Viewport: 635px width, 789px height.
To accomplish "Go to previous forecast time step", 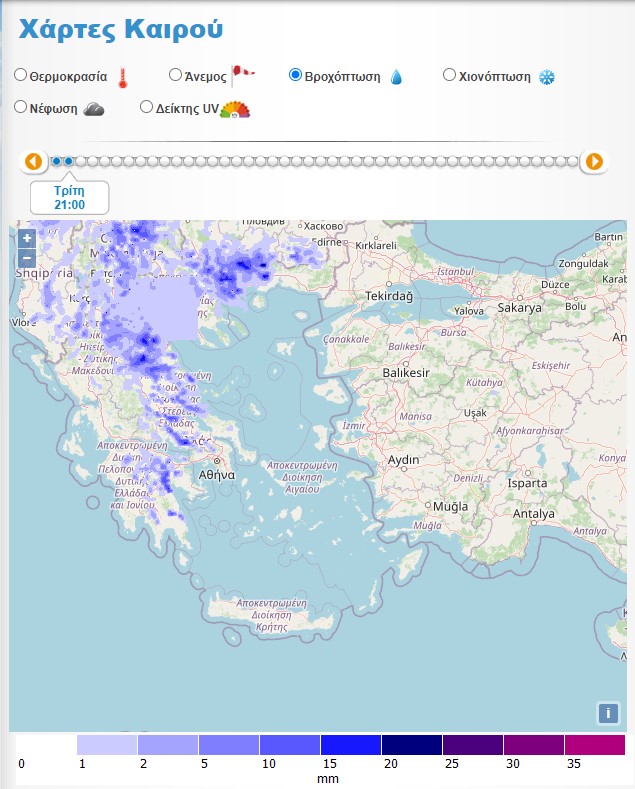I will (x=34, y=162).
